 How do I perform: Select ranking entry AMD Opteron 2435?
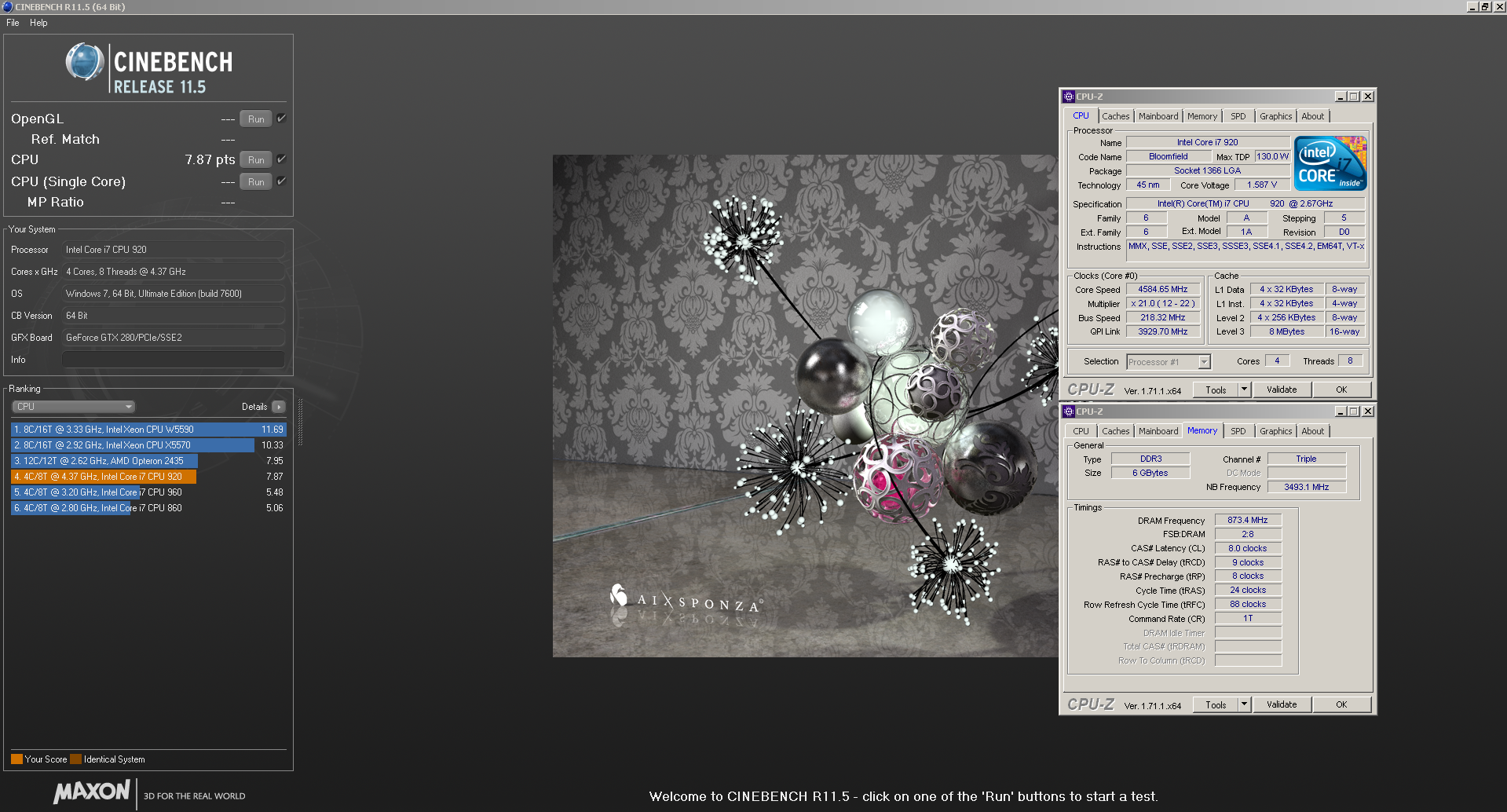tap(148, 461)
